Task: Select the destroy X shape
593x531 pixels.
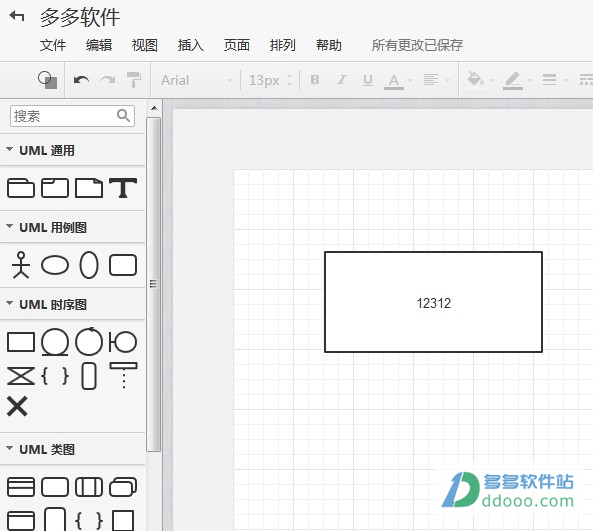Action: [17, 406]
